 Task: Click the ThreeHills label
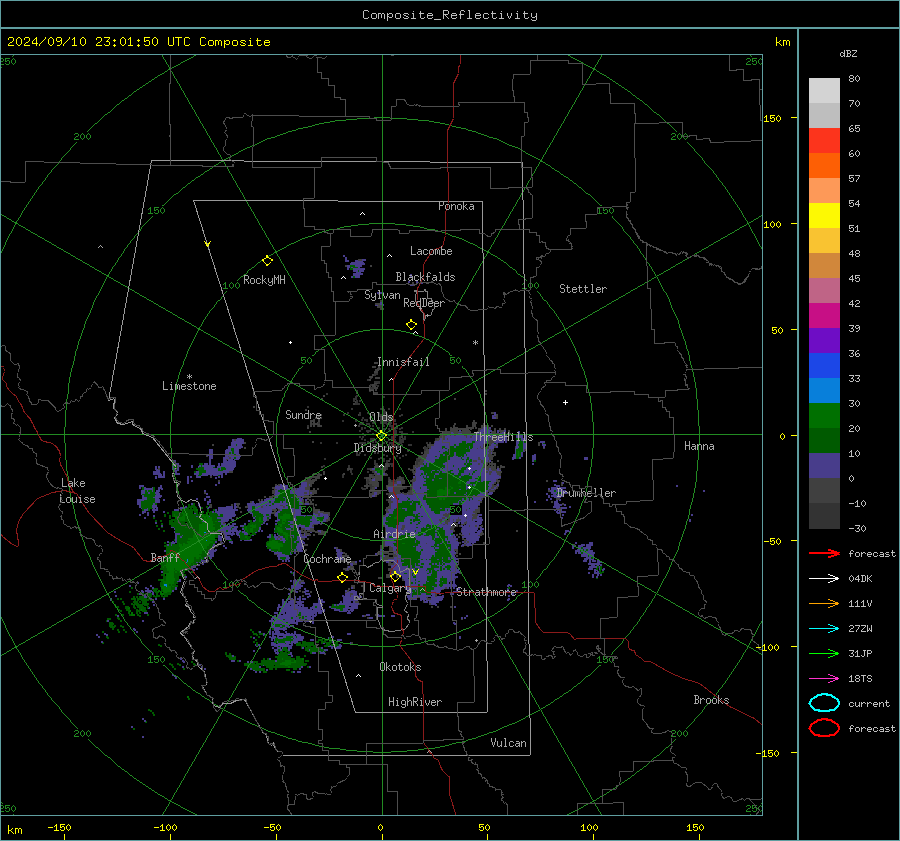(503, 437)
